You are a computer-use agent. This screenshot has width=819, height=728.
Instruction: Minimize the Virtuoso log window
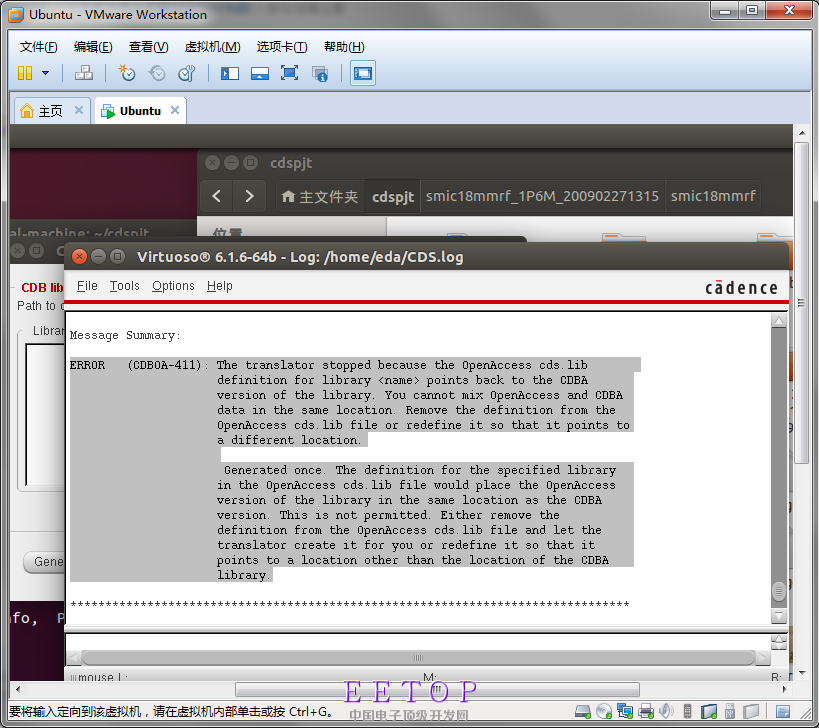pos(98,256)
